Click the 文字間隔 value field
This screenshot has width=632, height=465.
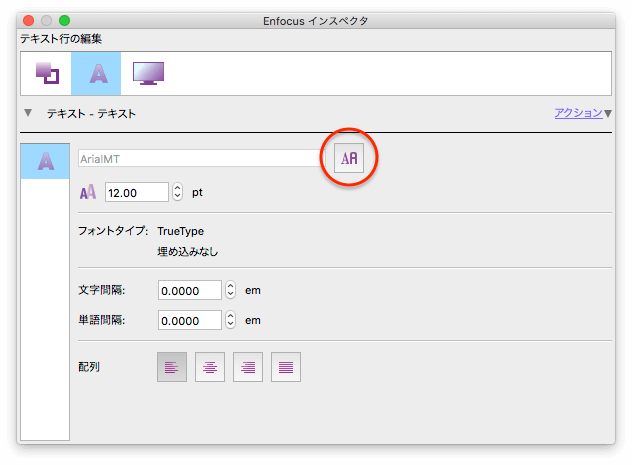[x=190, y=290]
